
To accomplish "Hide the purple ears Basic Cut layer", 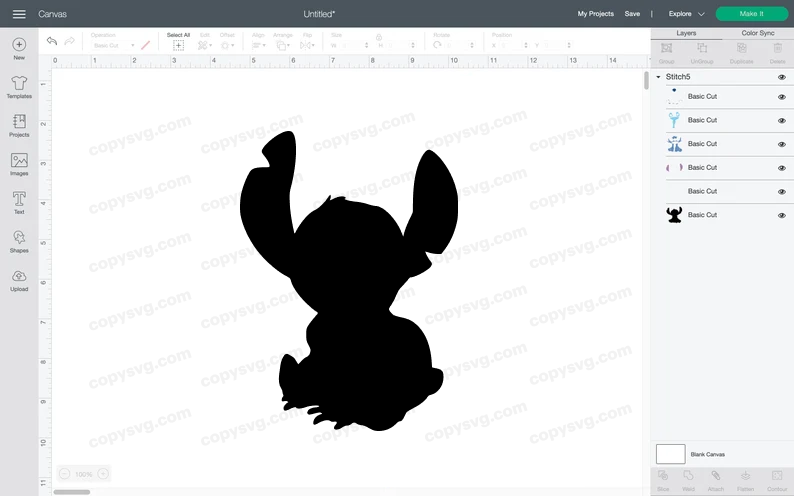I will click(782, 168).
